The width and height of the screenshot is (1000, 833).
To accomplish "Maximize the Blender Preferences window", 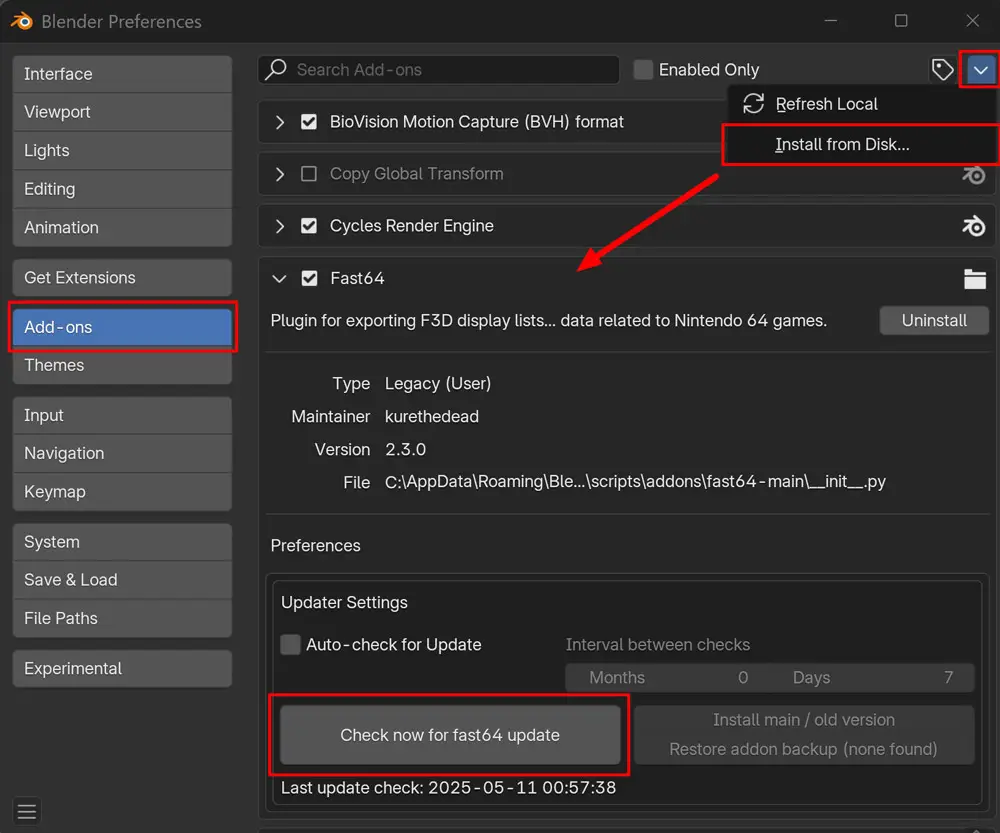I will (x=901, y=21).
